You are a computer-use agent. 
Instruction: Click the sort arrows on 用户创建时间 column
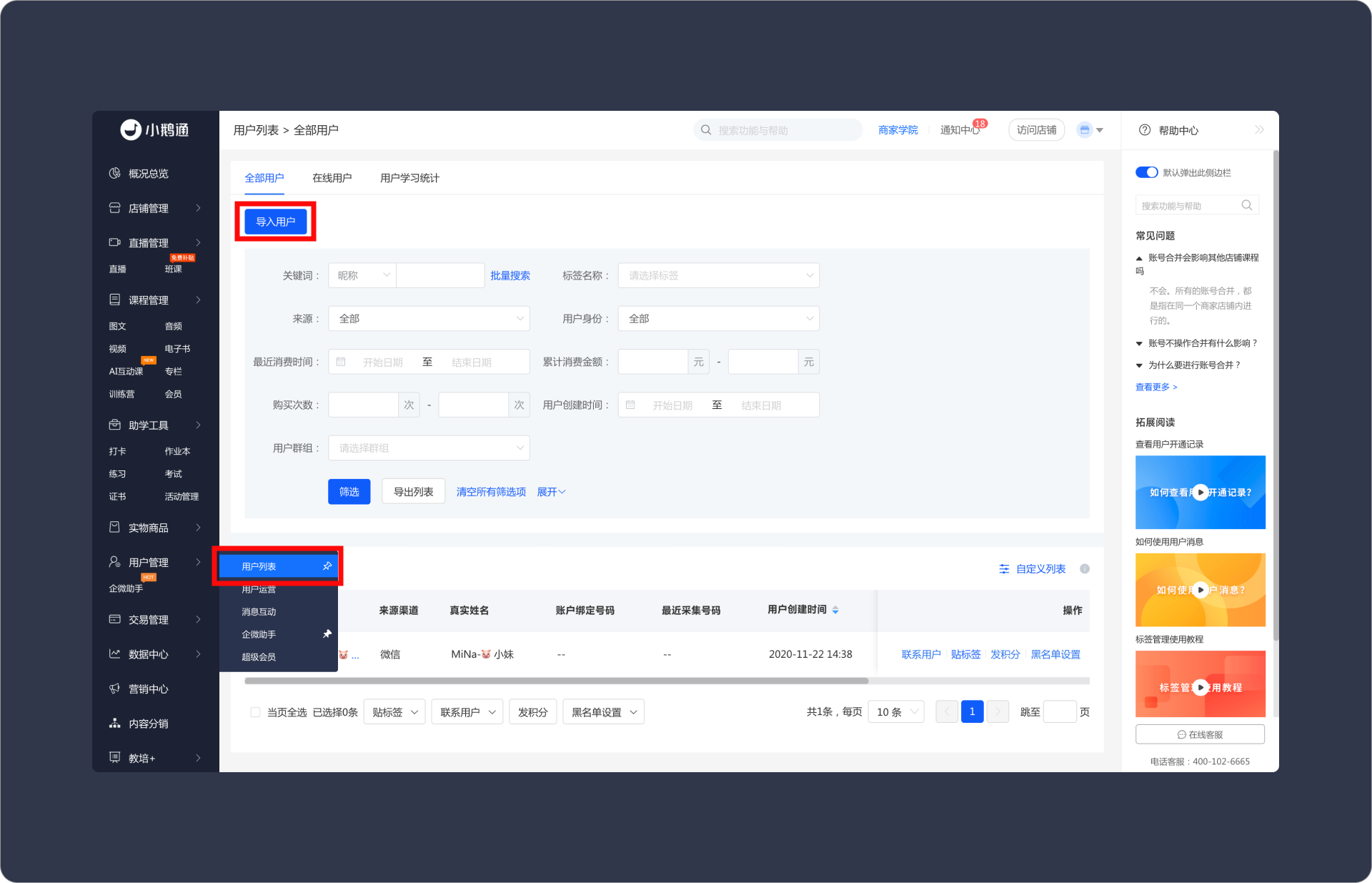click(835, 610)
